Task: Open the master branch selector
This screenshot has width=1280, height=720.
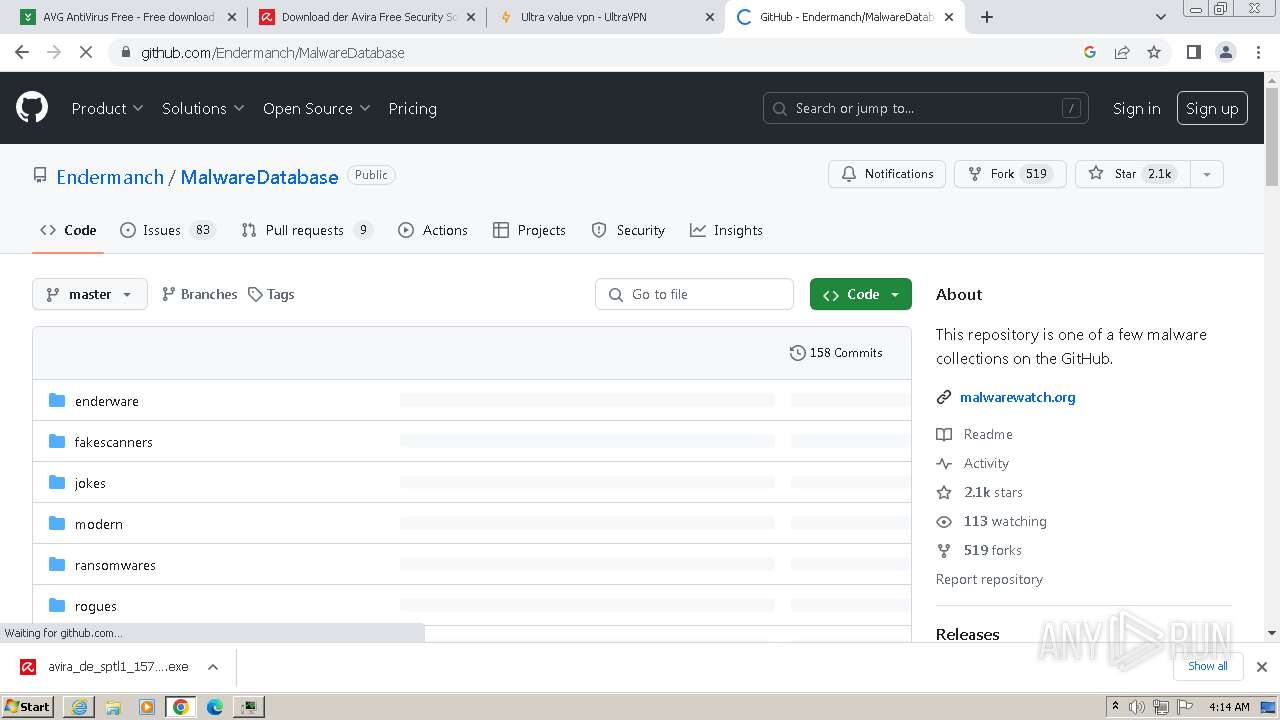Action: tap(90, 294)
